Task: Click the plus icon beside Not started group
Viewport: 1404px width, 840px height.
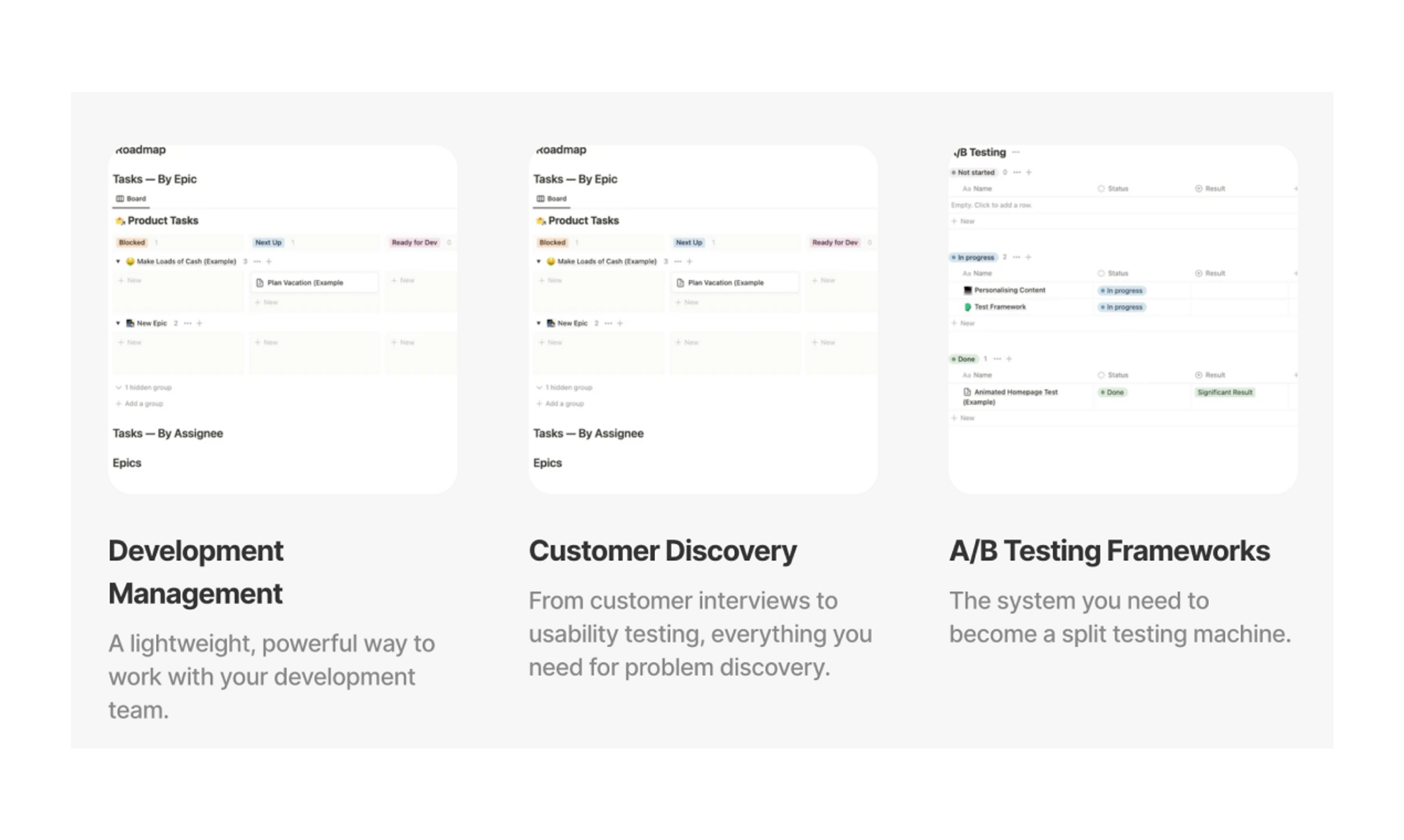Action: click(1028, 173)
